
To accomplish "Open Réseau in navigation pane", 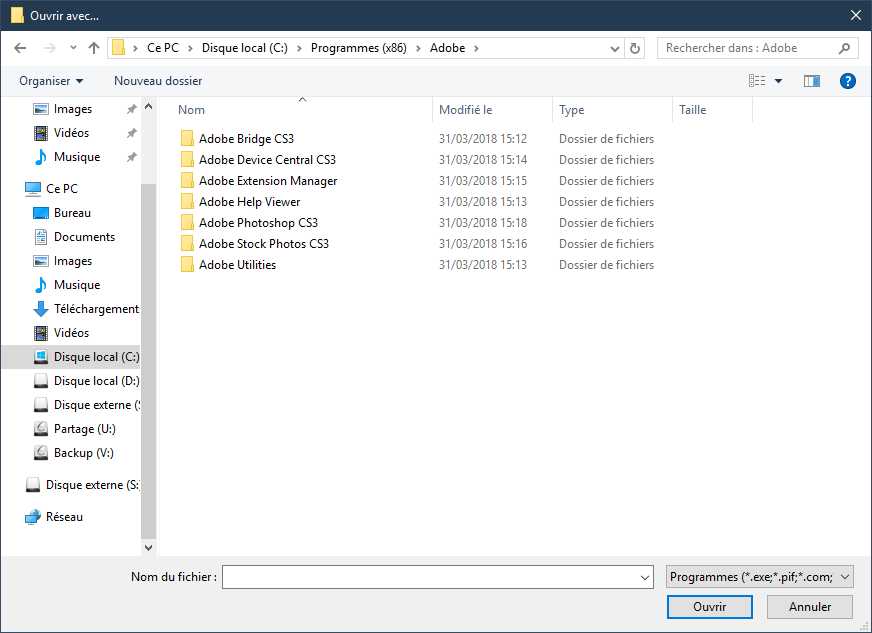I will point(64,517).
